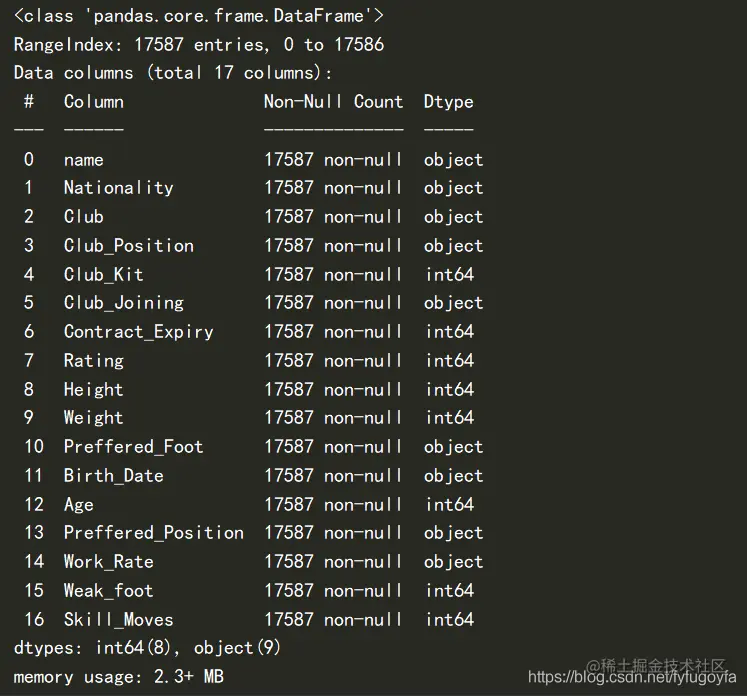Screen dimensions: 747x696
Task: Click the int64 dtype of Age row
Action: click(x=450, y=504)
